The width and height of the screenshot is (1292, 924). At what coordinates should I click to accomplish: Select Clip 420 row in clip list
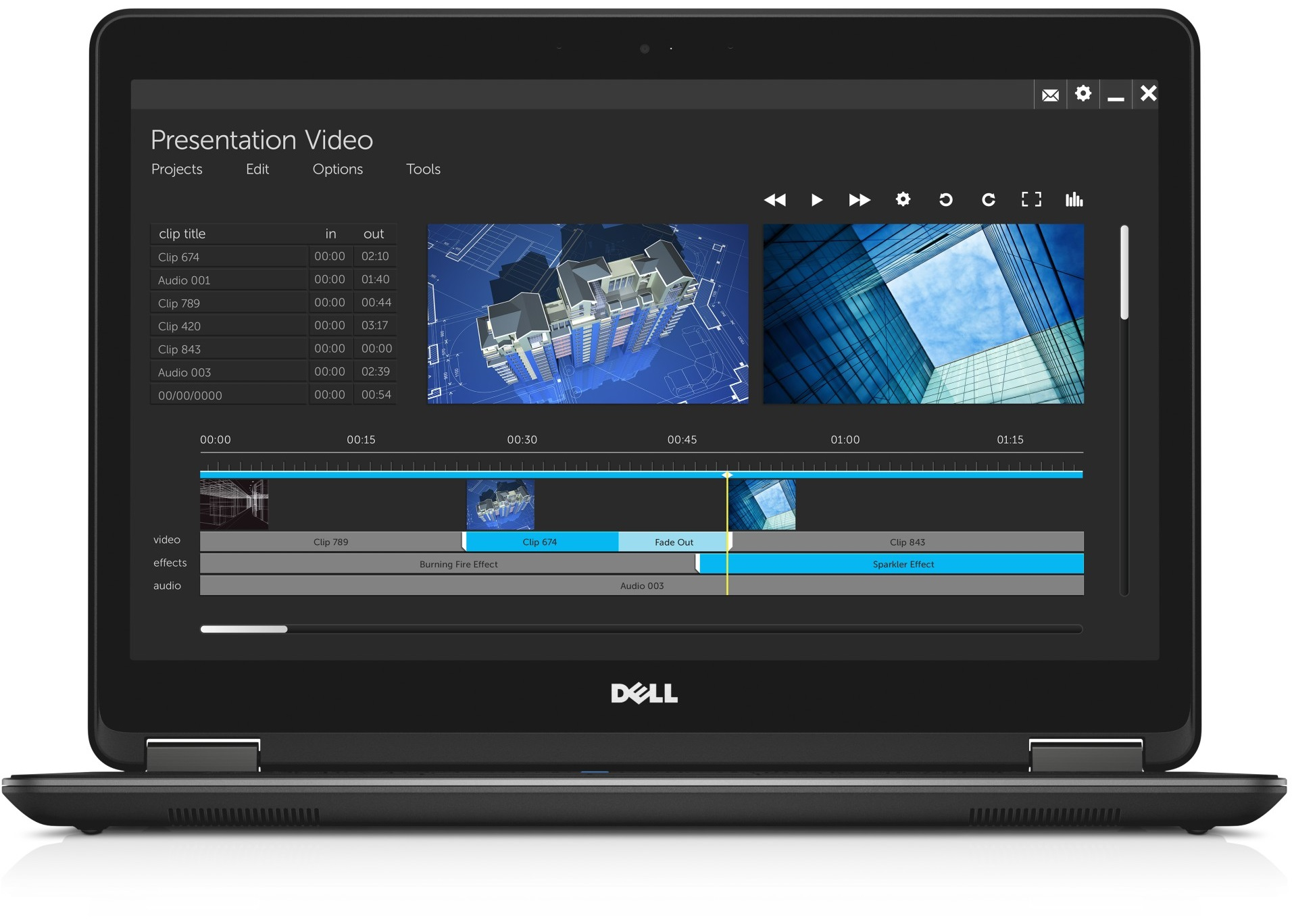(273, 326)
